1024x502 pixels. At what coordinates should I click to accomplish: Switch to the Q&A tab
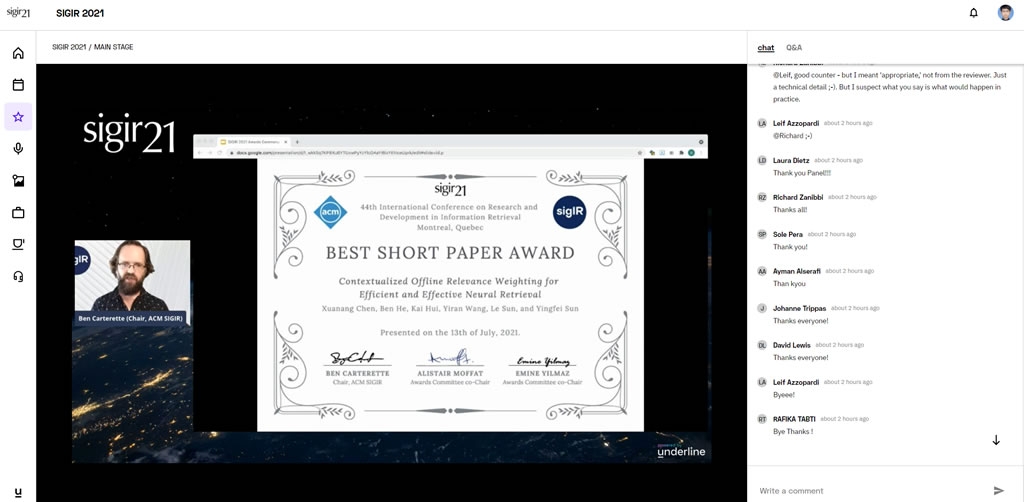(794, 48)
